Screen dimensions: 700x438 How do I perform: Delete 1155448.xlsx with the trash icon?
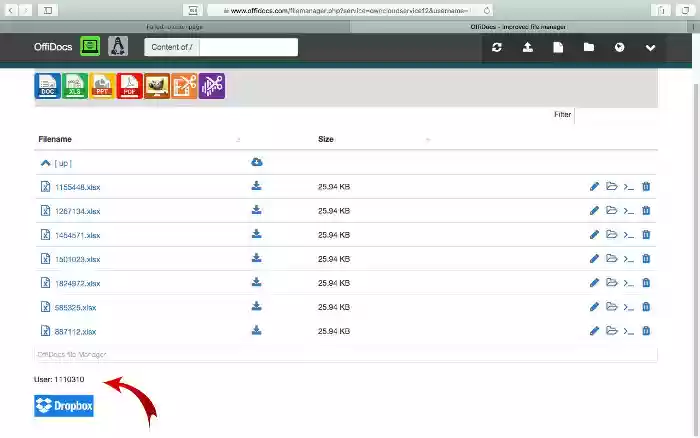(646, 187)
